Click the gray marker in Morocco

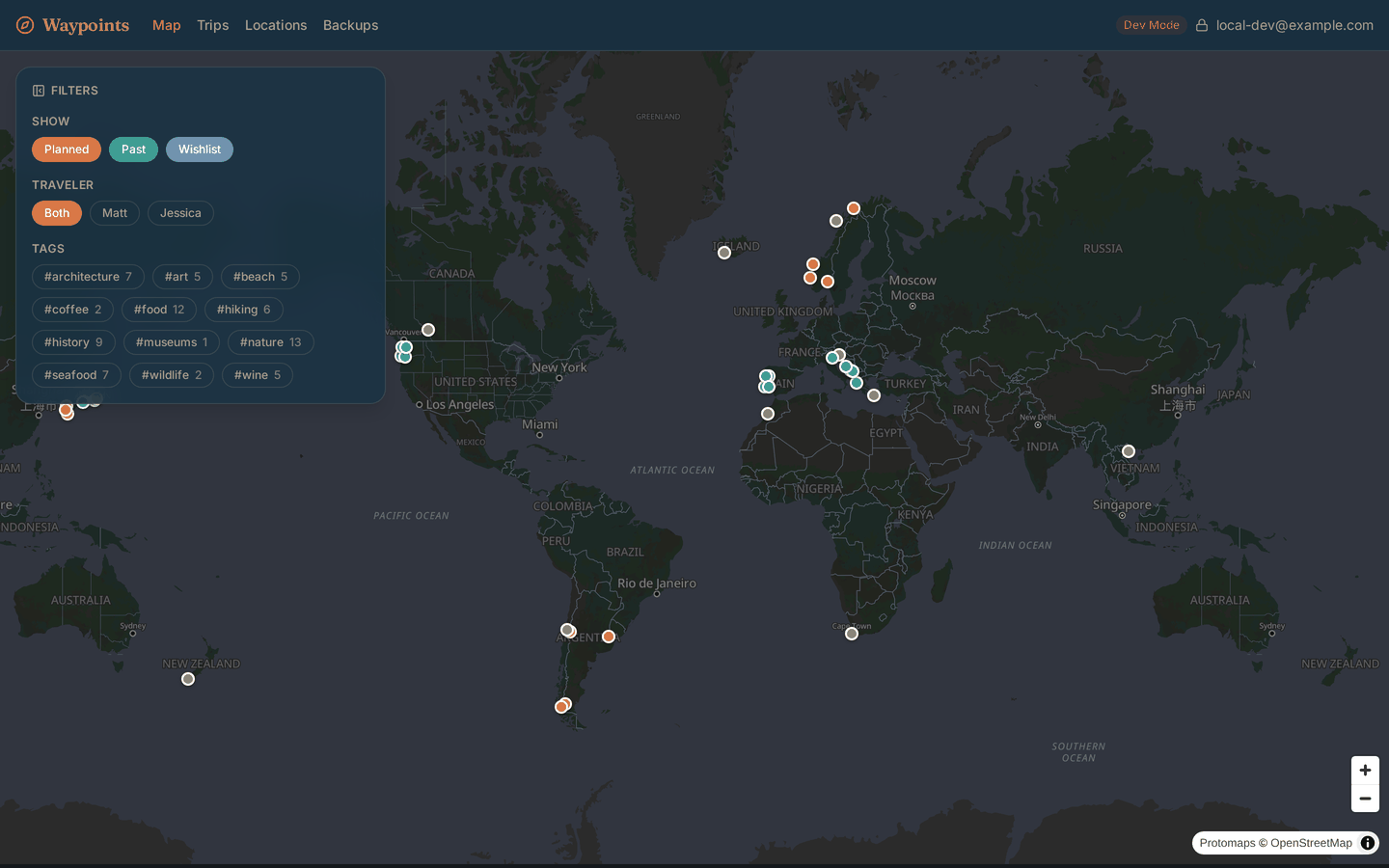pyautogui.click(x=768, y=414)
